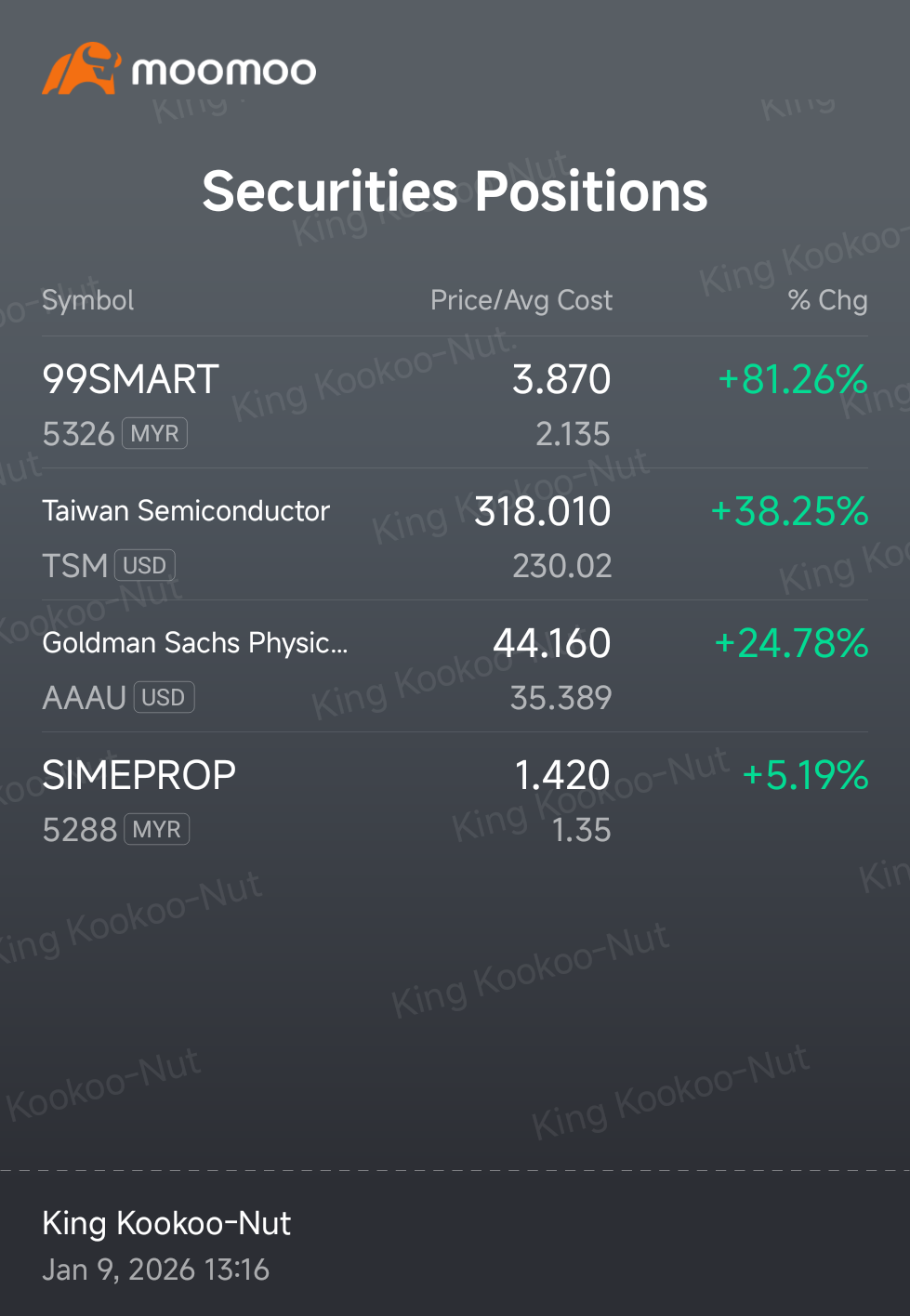The width and height of the screenshot is (910, 1316).
Task: Click the Price/Avg Cost column header
Action: pyautogui.click(x=521, y=300)
